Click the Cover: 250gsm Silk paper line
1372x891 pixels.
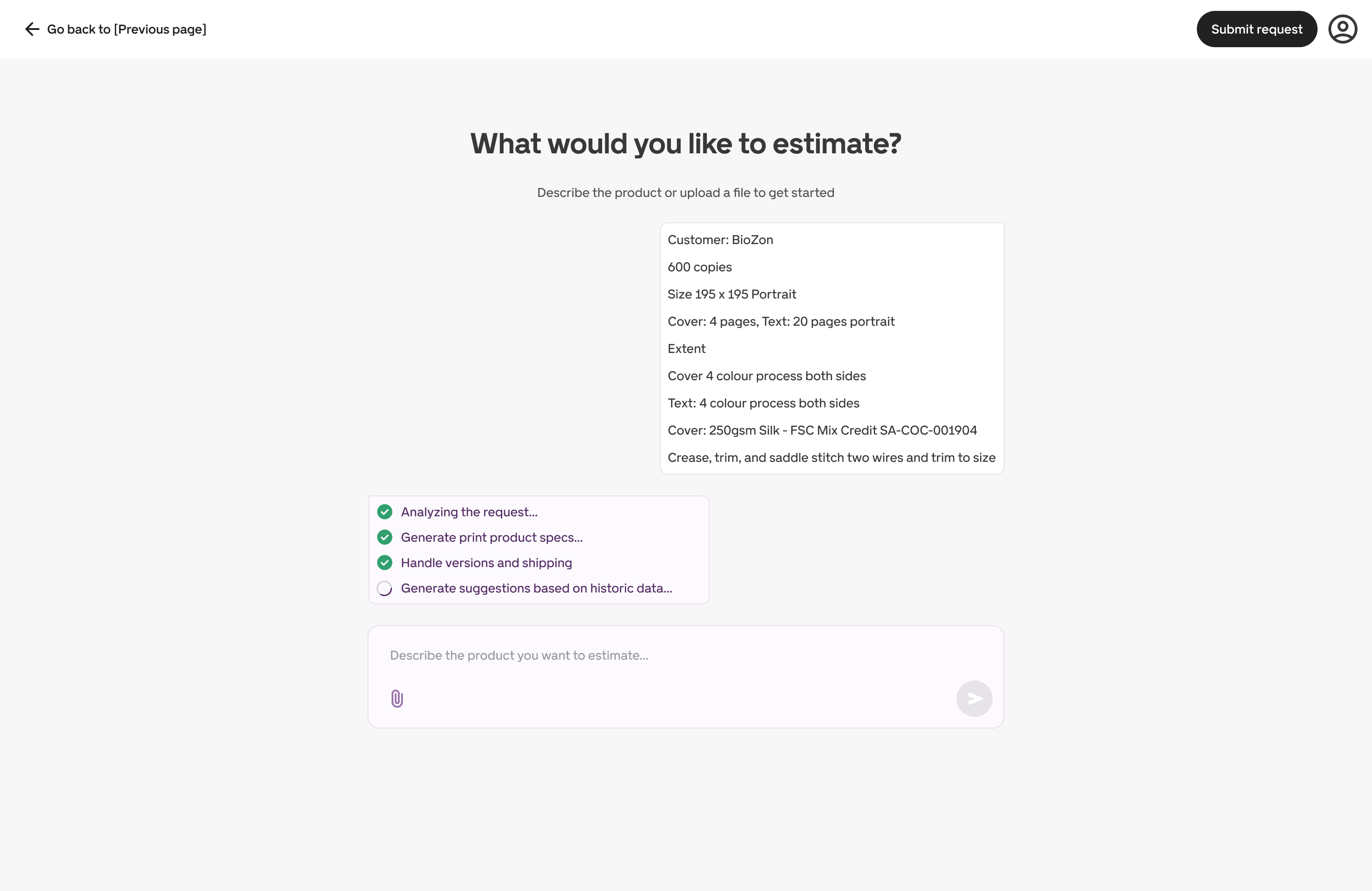pos(822,430)
